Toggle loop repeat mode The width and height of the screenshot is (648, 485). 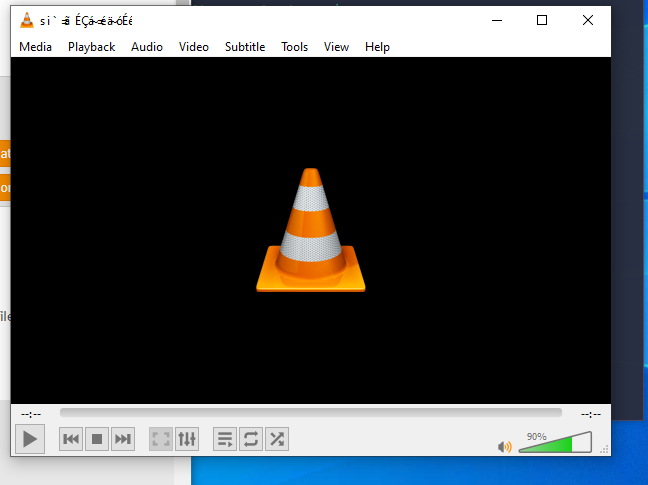click(x=251, y=439)
